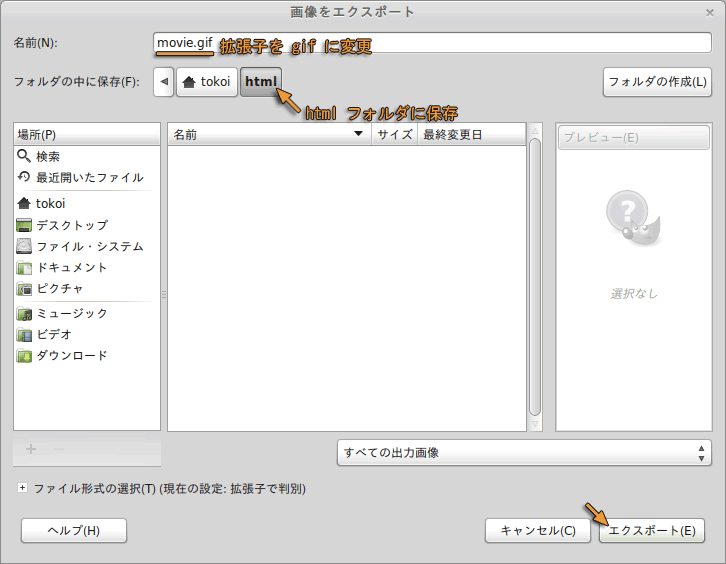
Task: Click the search magnifier icon in places
Action: click(24, 156)
